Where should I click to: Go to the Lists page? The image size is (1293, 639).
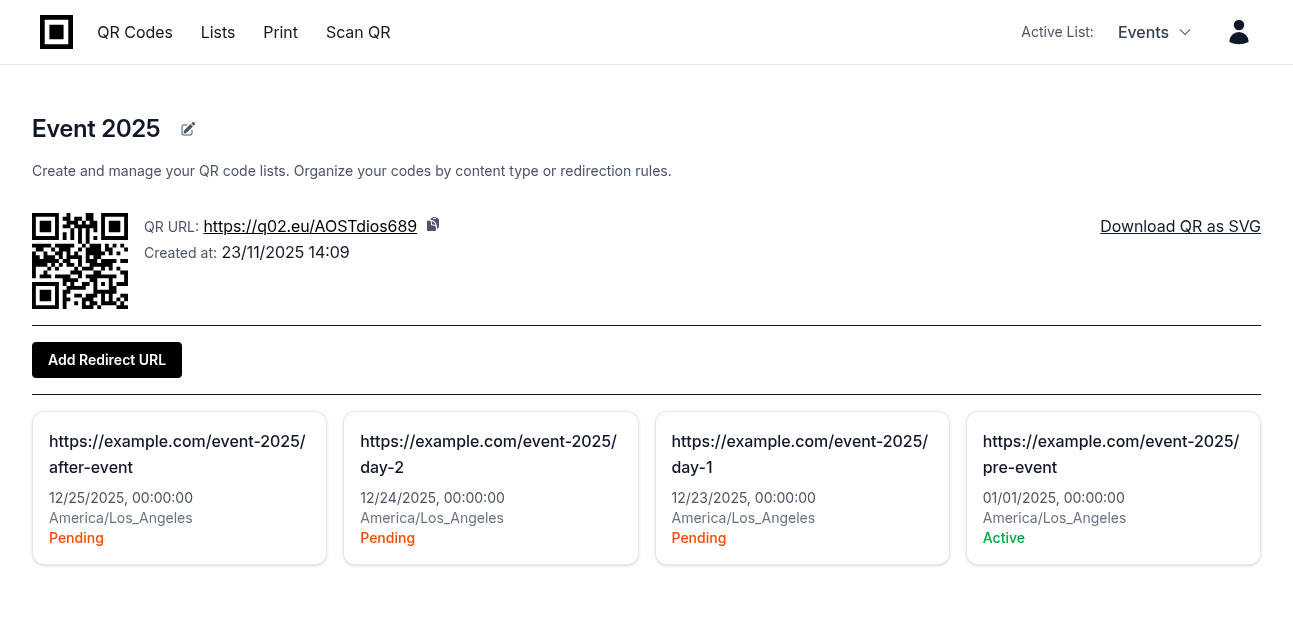tap(218, 32)
